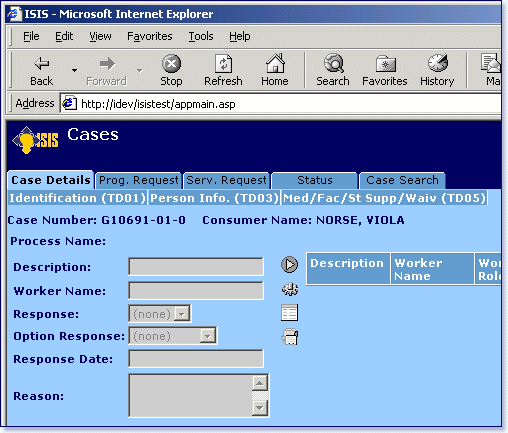Open the Search toolbar icon
508x433 pixels.
pos(333,63)
